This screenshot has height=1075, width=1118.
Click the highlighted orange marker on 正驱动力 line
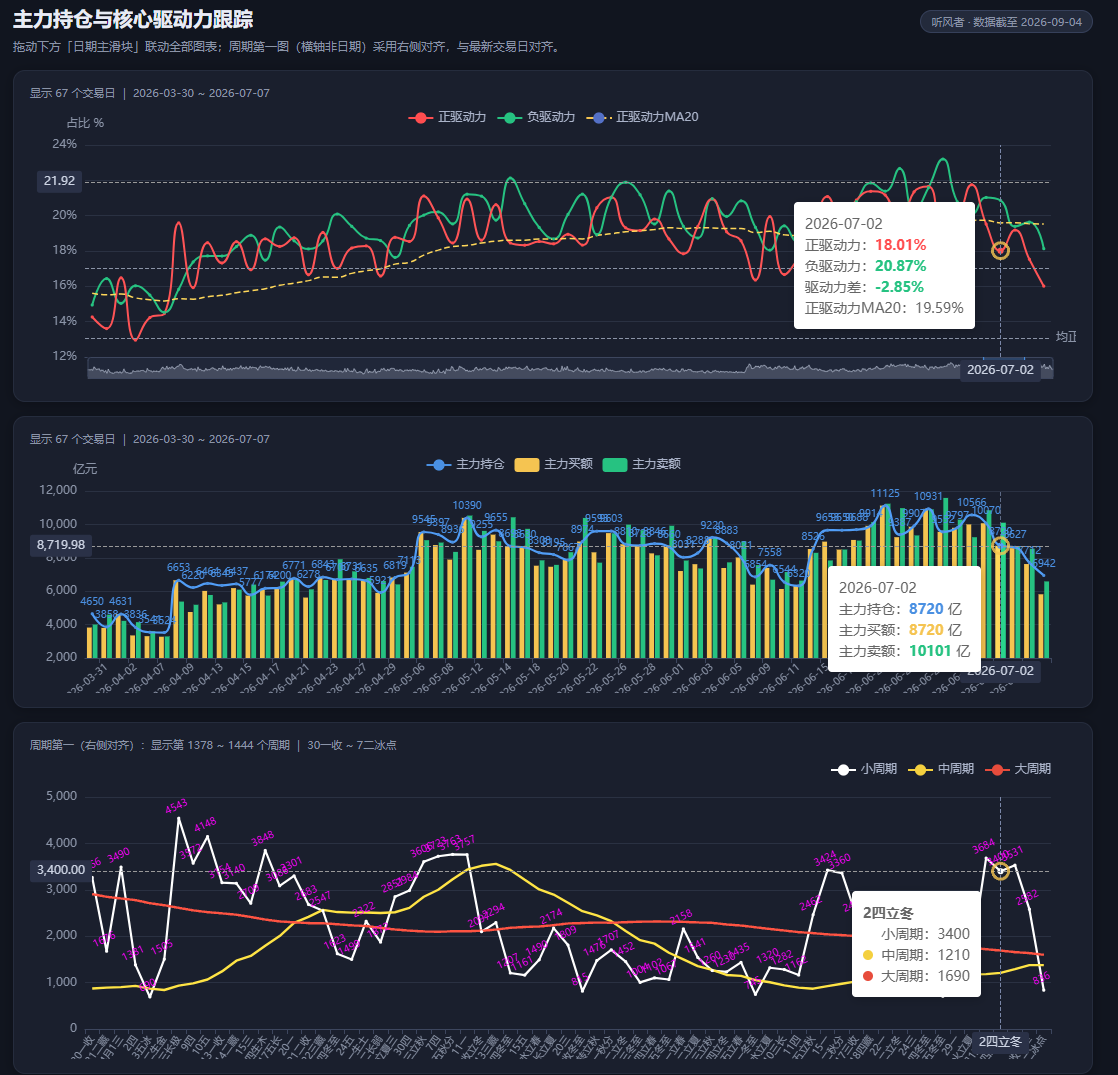coord(1000,250)
